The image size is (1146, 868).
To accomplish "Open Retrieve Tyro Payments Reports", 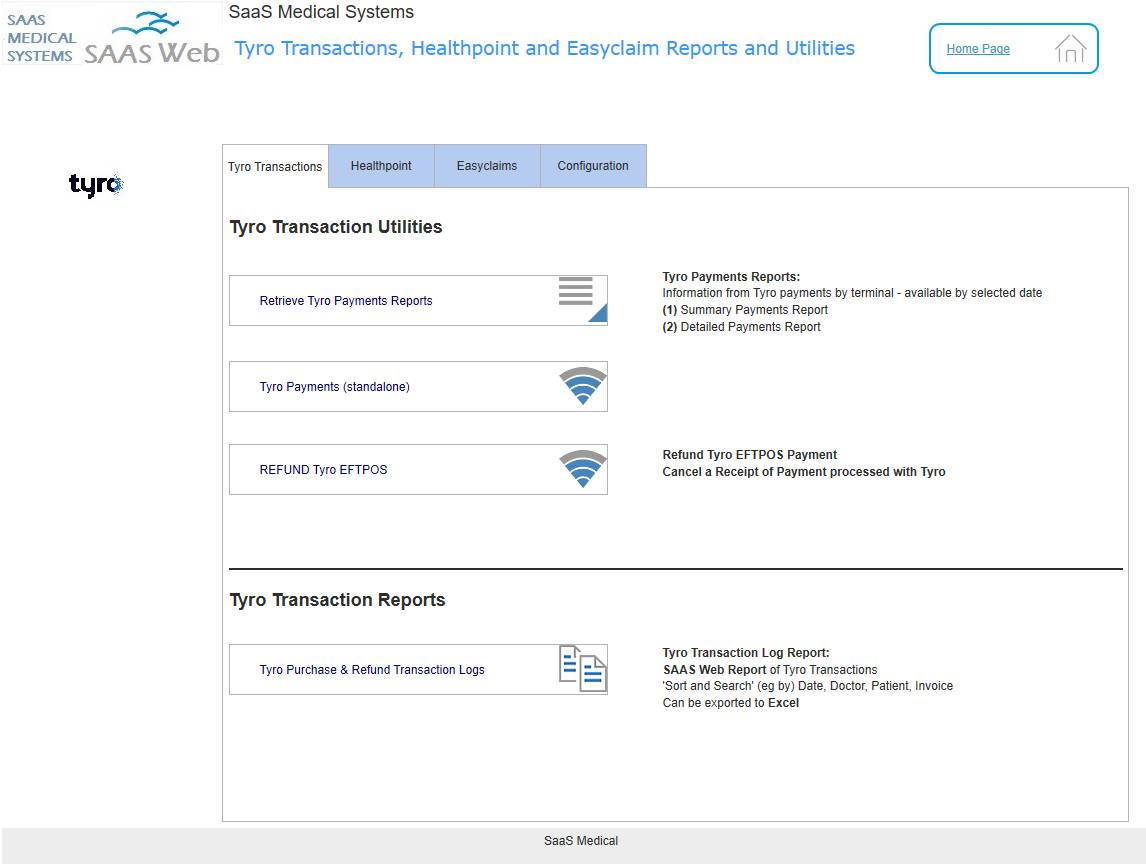I will pyautogui.click(x=418, y=300).
